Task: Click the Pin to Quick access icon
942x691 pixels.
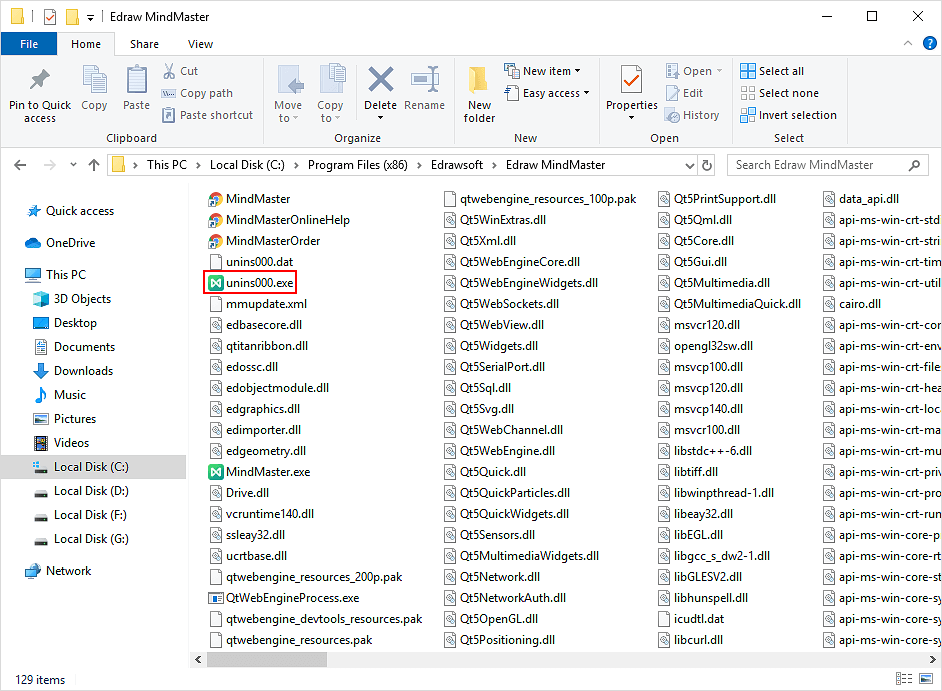Action: (x=40, y=79)
